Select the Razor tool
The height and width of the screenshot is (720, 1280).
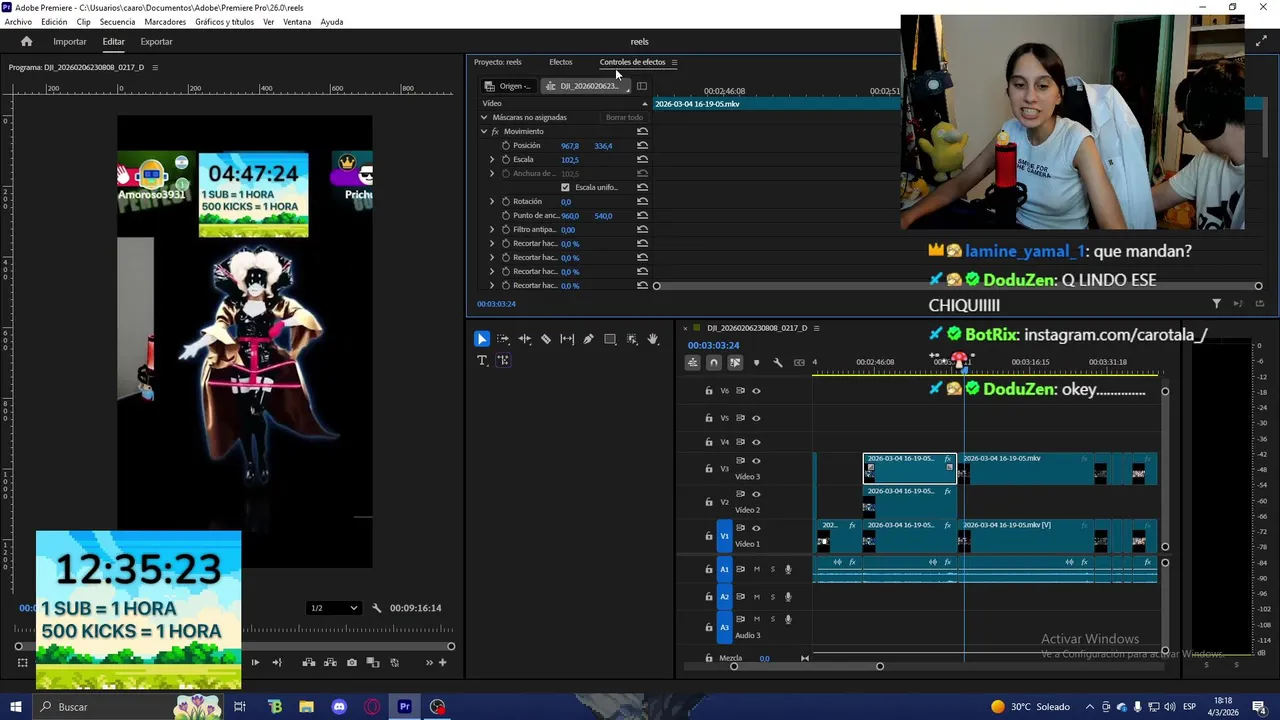pos(546,339)
